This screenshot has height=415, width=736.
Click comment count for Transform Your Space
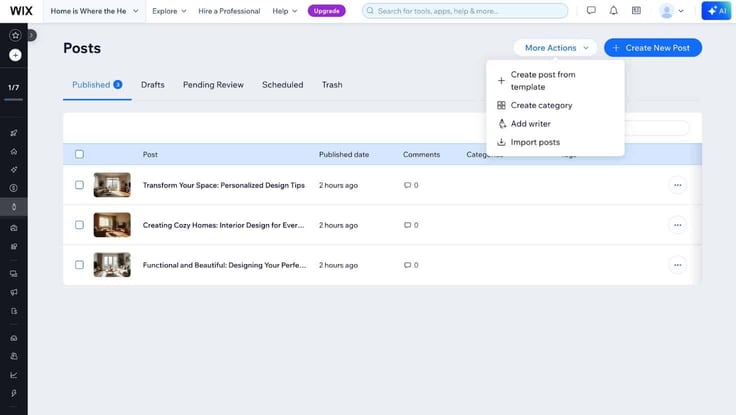[x=411, y=185]
